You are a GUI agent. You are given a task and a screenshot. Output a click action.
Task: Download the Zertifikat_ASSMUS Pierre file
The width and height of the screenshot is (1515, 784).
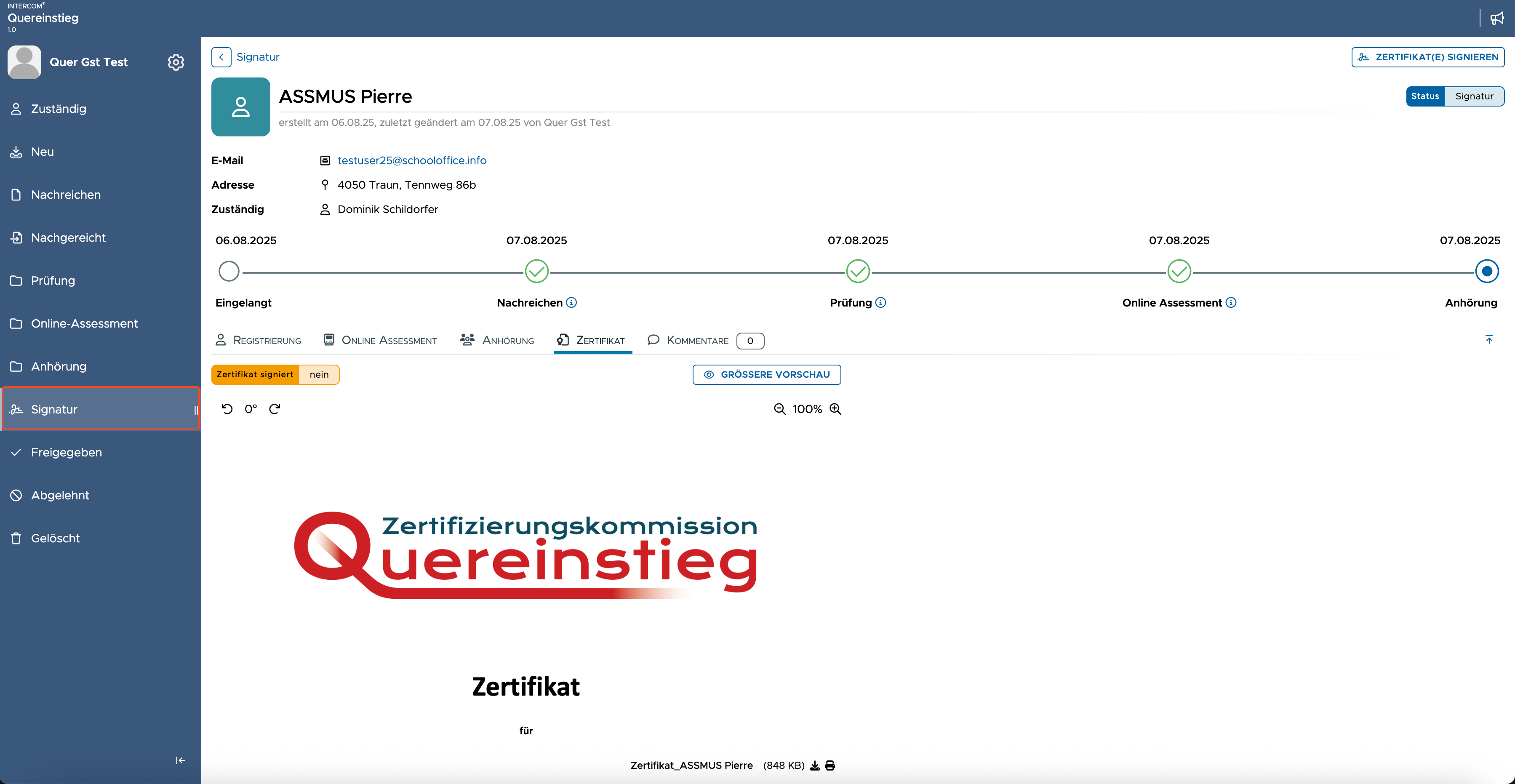[x=815, y=765]
